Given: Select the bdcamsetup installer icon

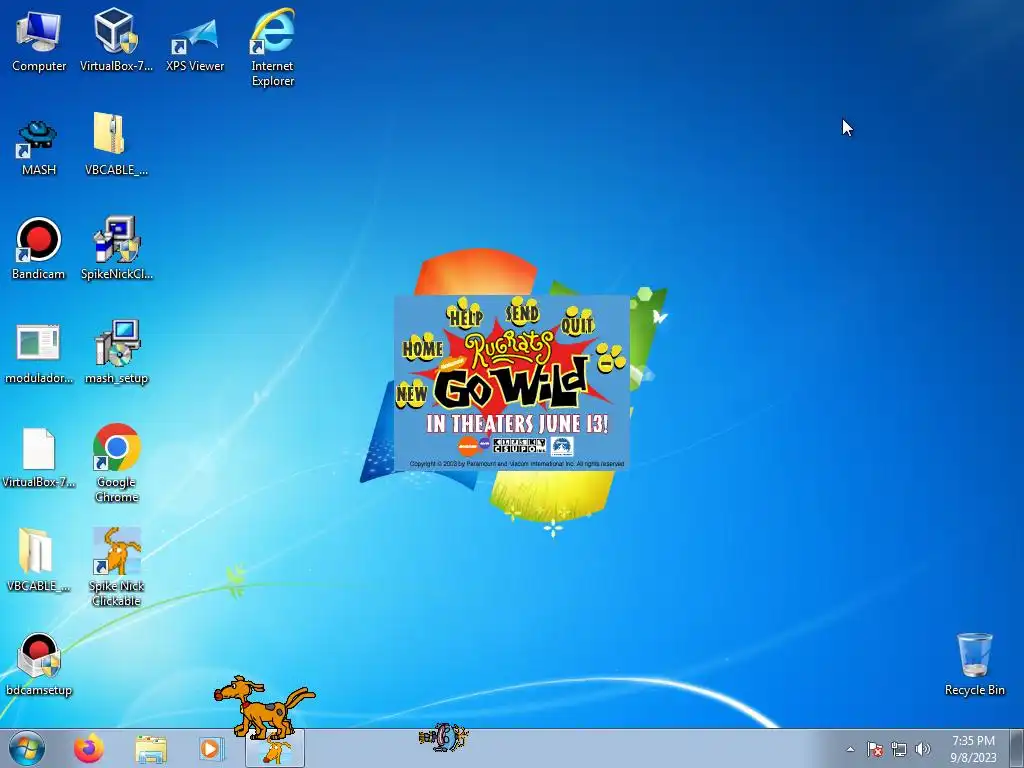Looking at the screenshot, I should click(x=39, y=665).
